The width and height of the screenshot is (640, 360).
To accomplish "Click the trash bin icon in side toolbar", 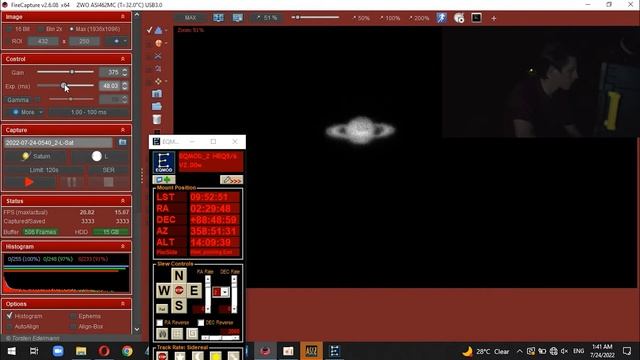I will tap(157, 120).
